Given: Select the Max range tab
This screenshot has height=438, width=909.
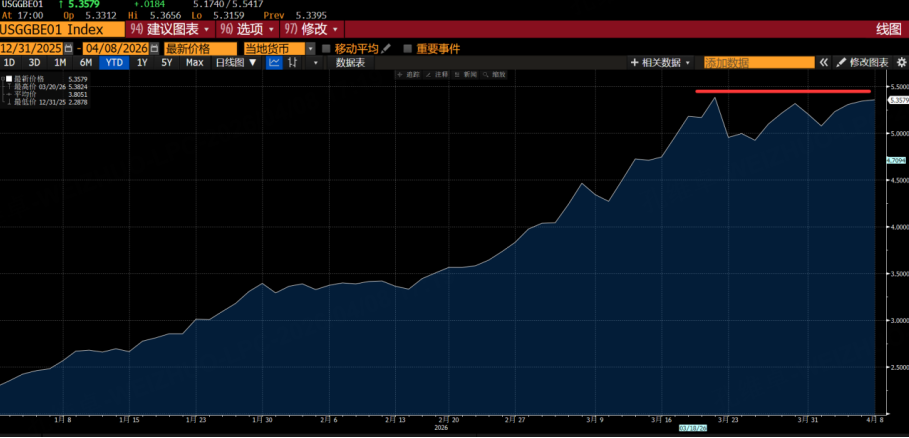Looking at the screenshot, I should click(x=195, y=63).
